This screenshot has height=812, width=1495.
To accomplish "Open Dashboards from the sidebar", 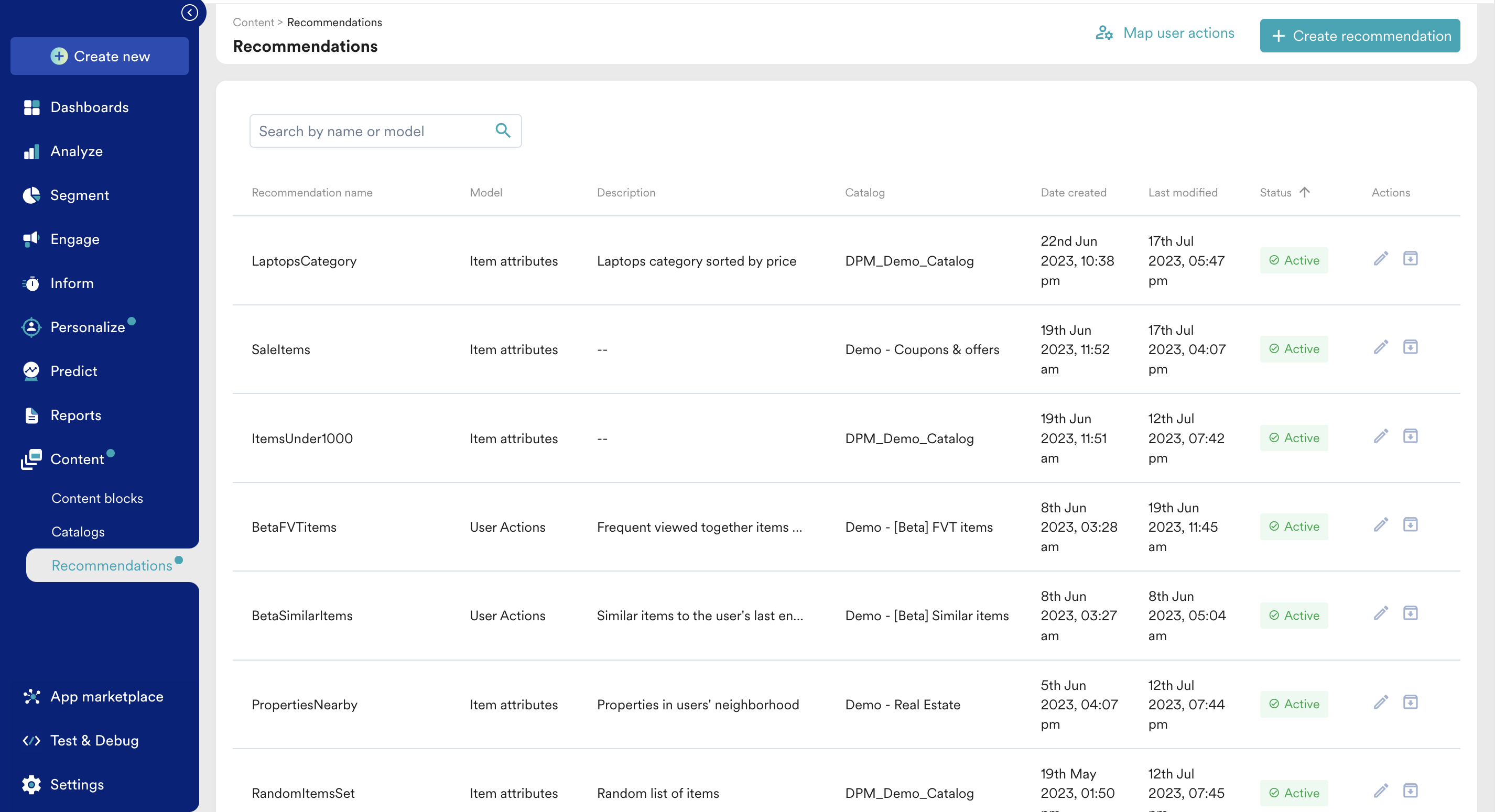I will [89, 107].
